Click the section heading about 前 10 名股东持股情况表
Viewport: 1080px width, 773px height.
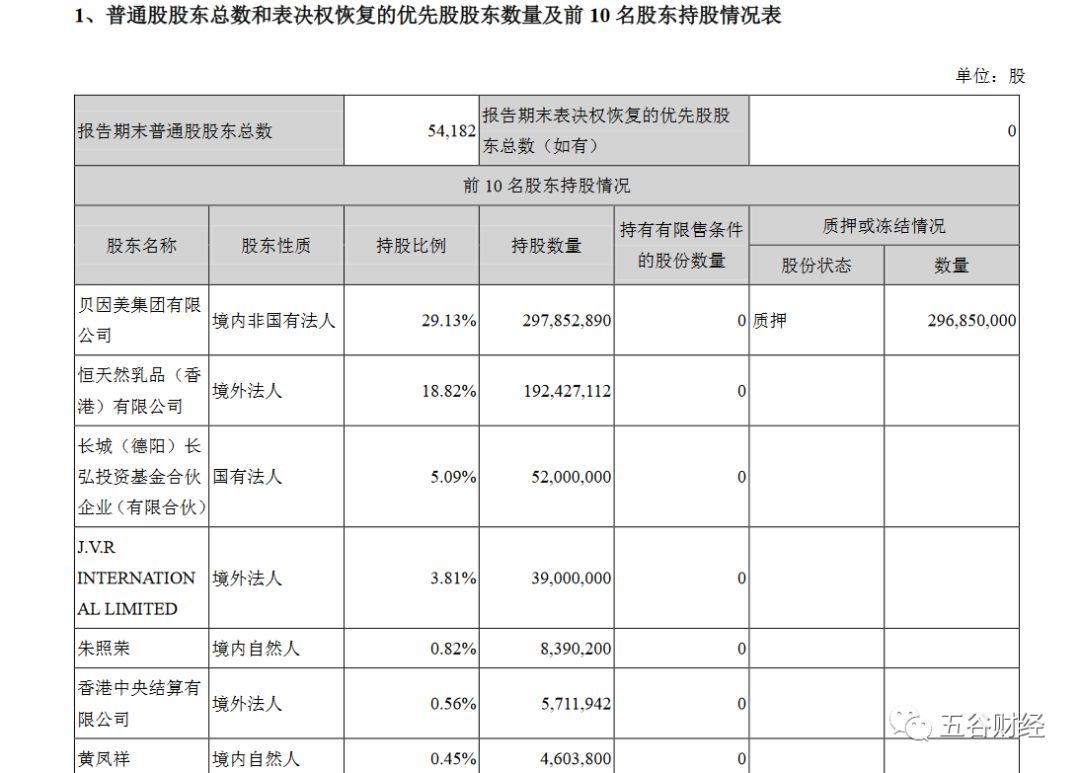(428, 15)
